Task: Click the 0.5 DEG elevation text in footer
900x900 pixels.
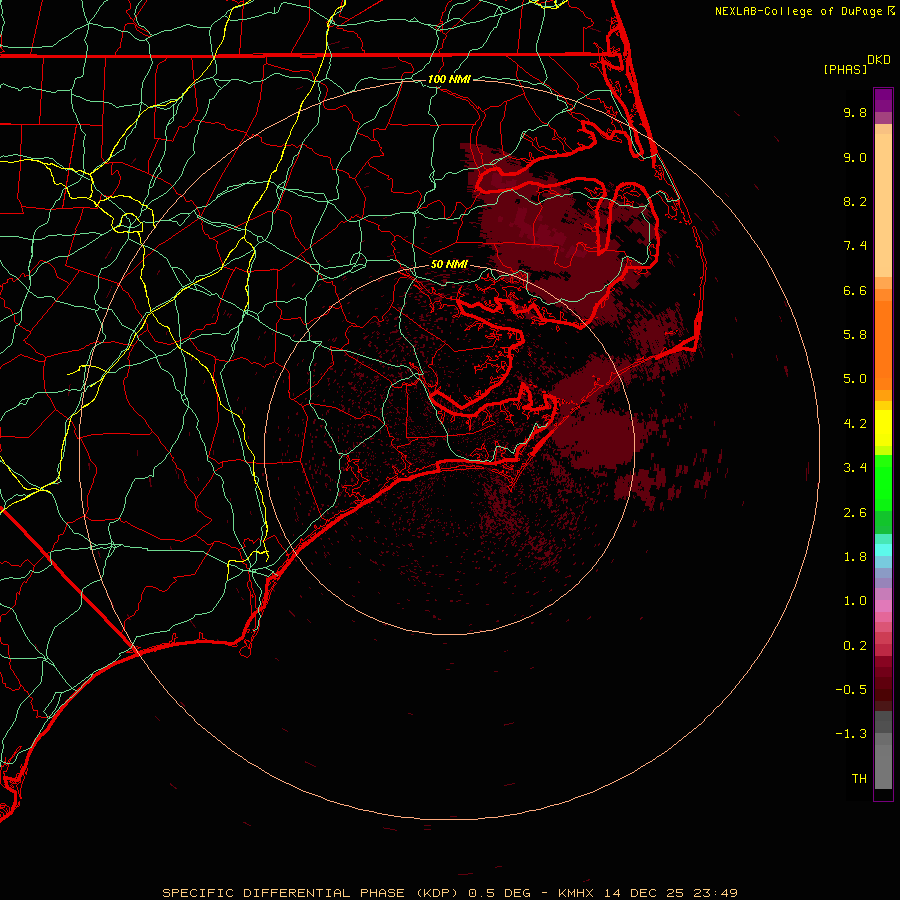Action: coord(499,893)
